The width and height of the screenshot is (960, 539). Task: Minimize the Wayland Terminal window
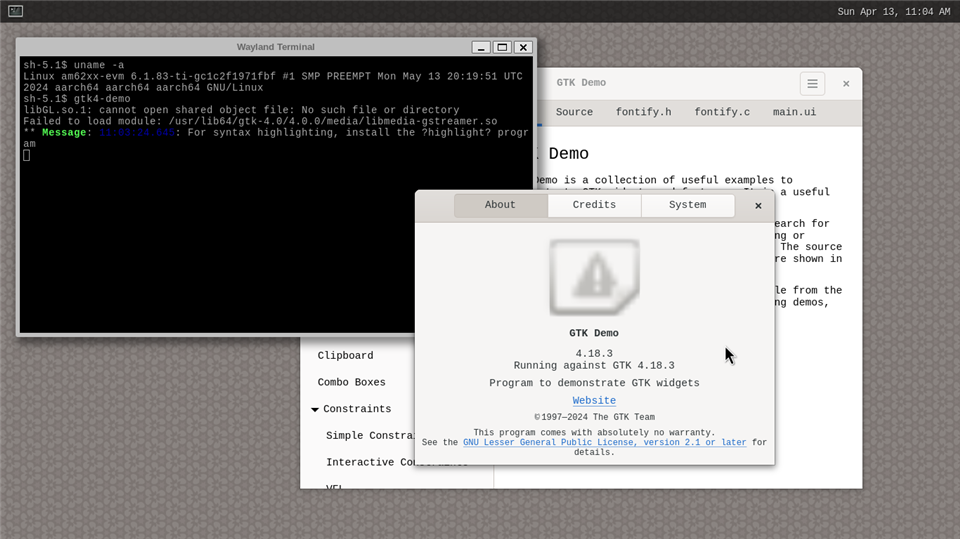[481, 47]
